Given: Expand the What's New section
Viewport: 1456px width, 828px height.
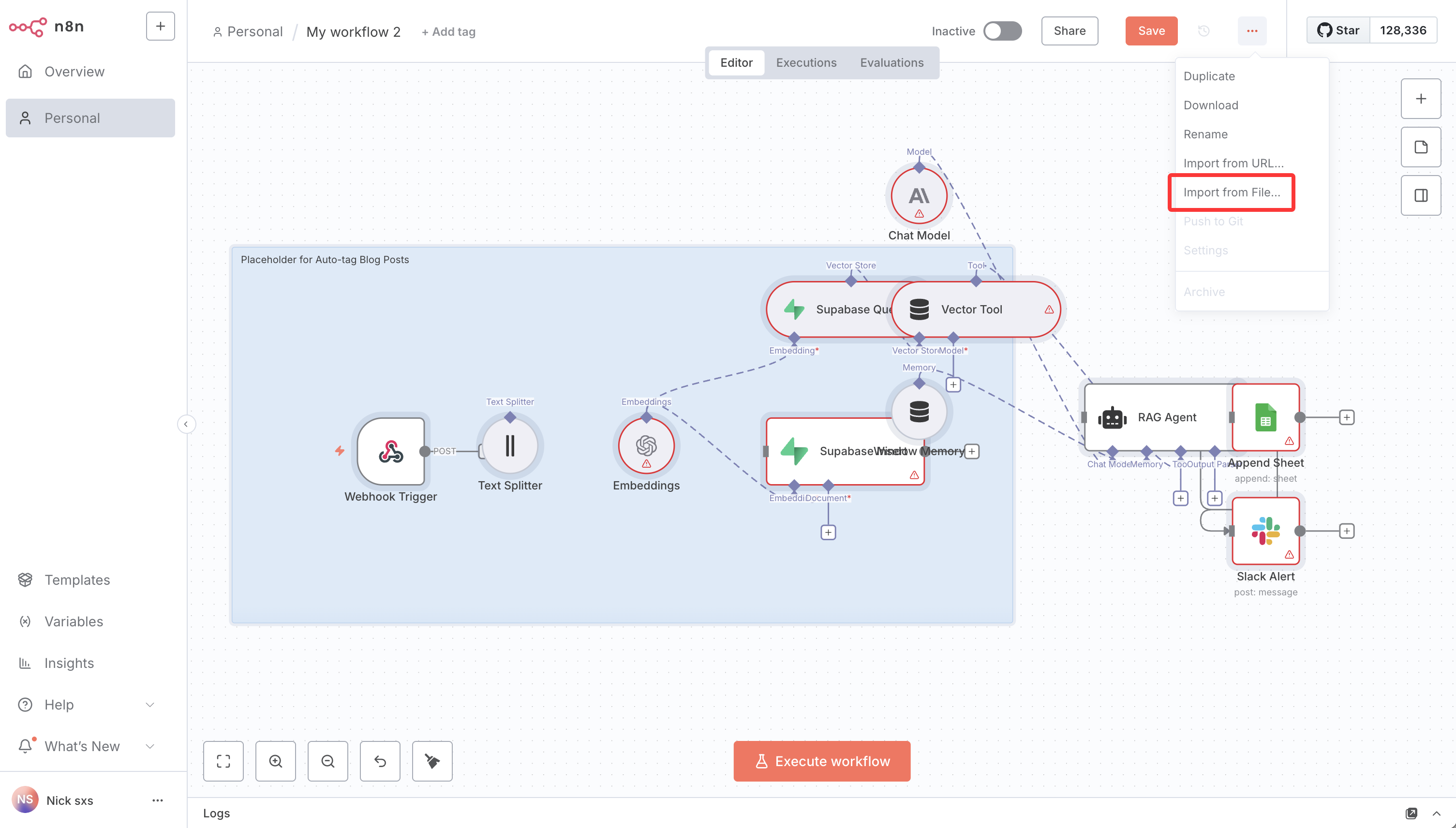Looking at the screenshot, I should (x=150, y=746).
